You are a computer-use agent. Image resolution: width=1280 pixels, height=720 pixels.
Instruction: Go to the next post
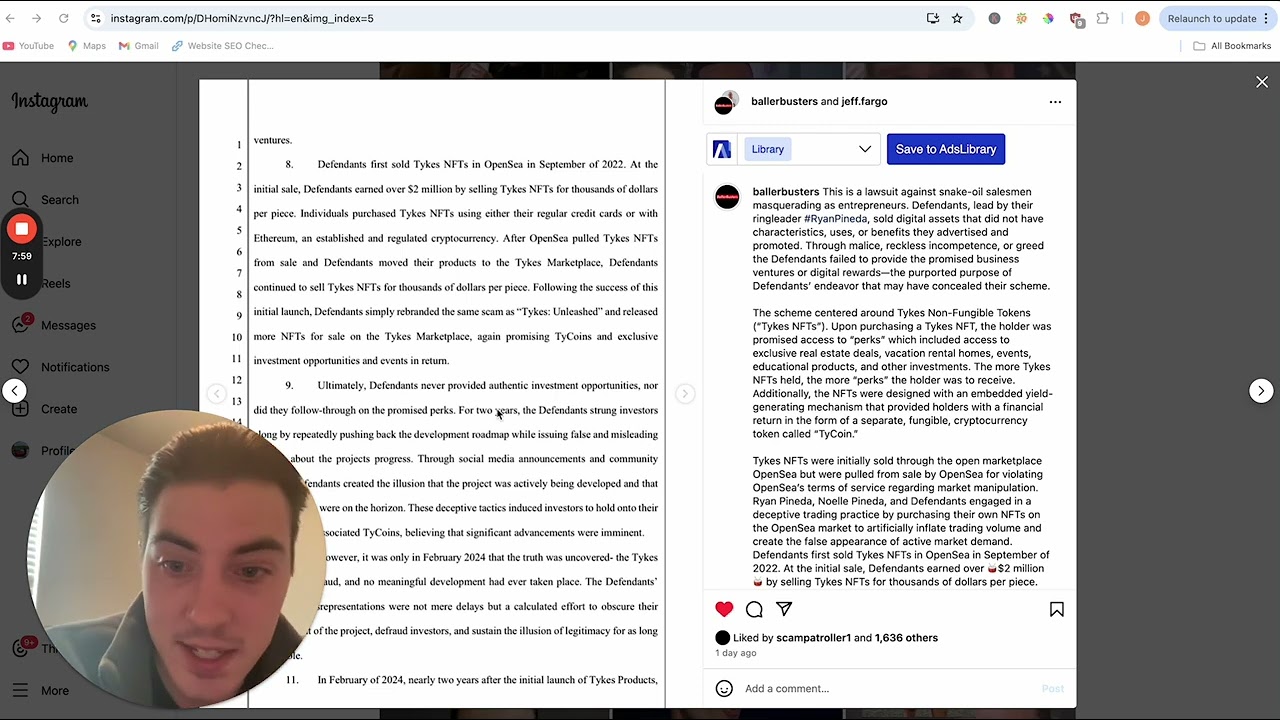coord(1261,391)
